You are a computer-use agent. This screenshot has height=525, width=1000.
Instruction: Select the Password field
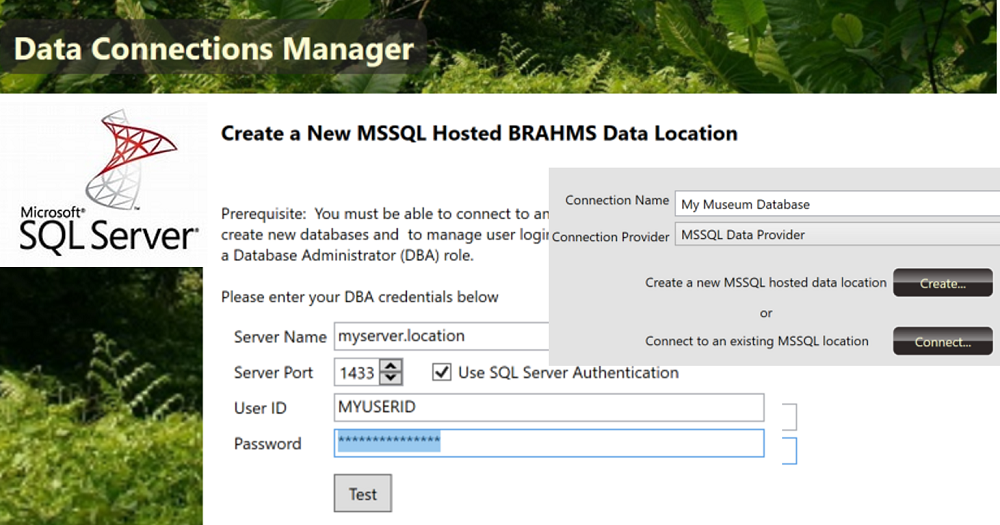548,443
